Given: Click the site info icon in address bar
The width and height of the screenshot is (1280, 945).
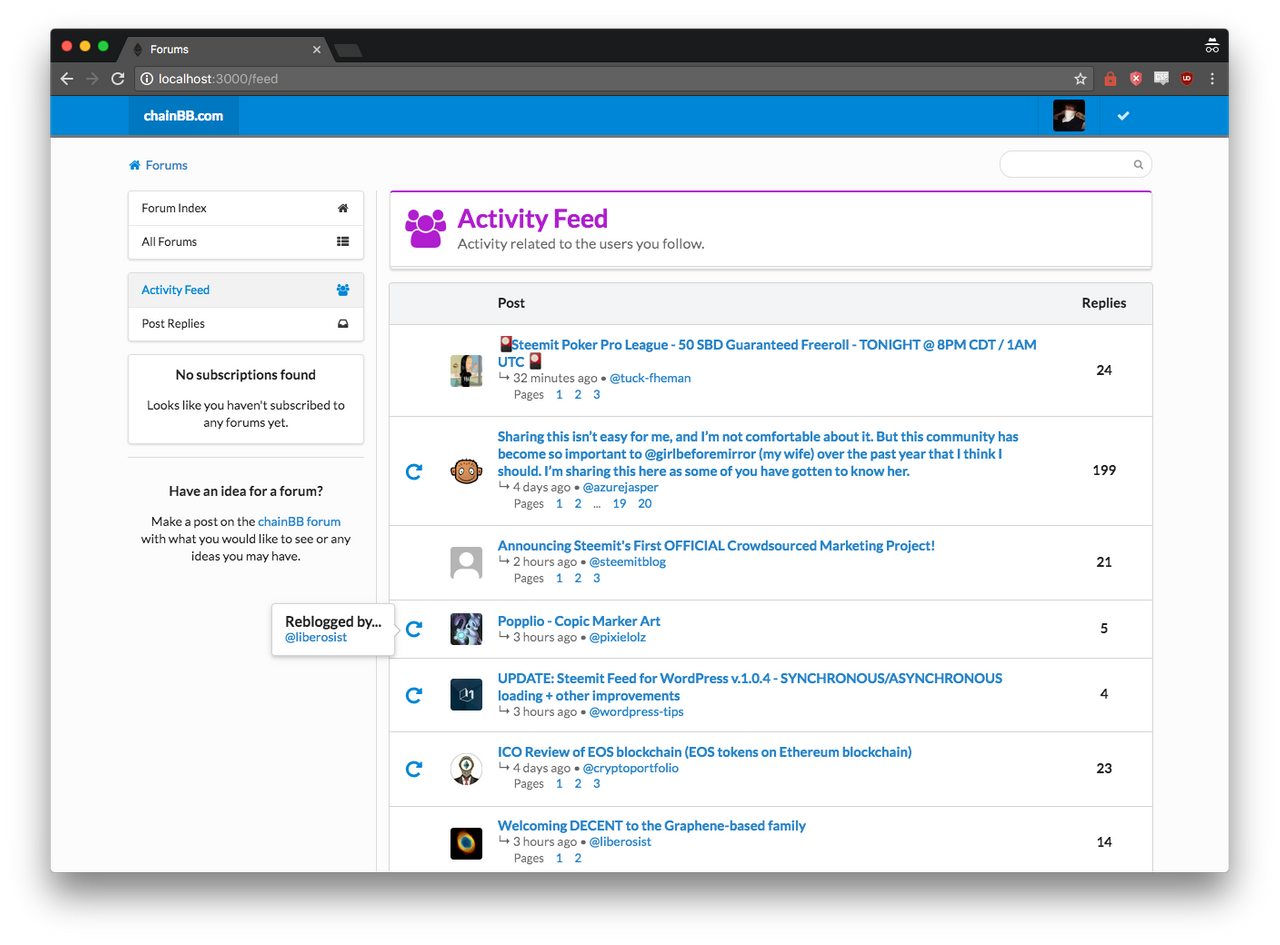Looking at the screenshot, I should [x=146, y=79].
